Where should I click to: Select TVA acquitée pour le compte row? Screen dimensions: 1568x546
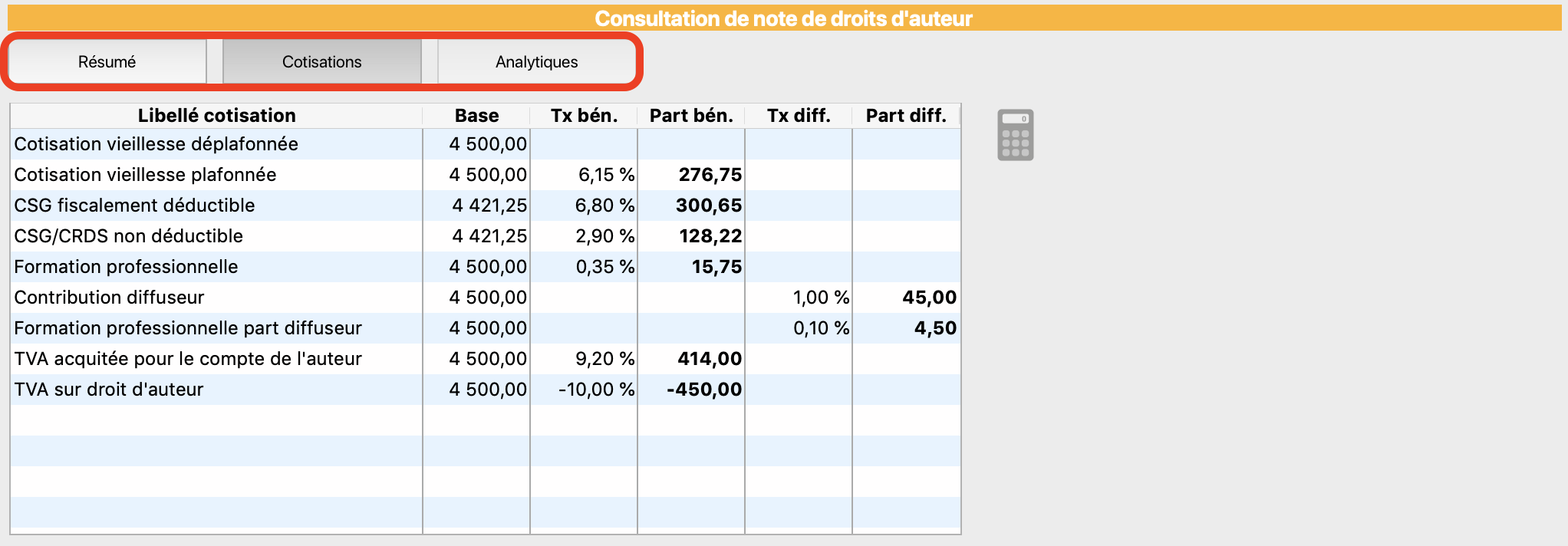point(485,359)
